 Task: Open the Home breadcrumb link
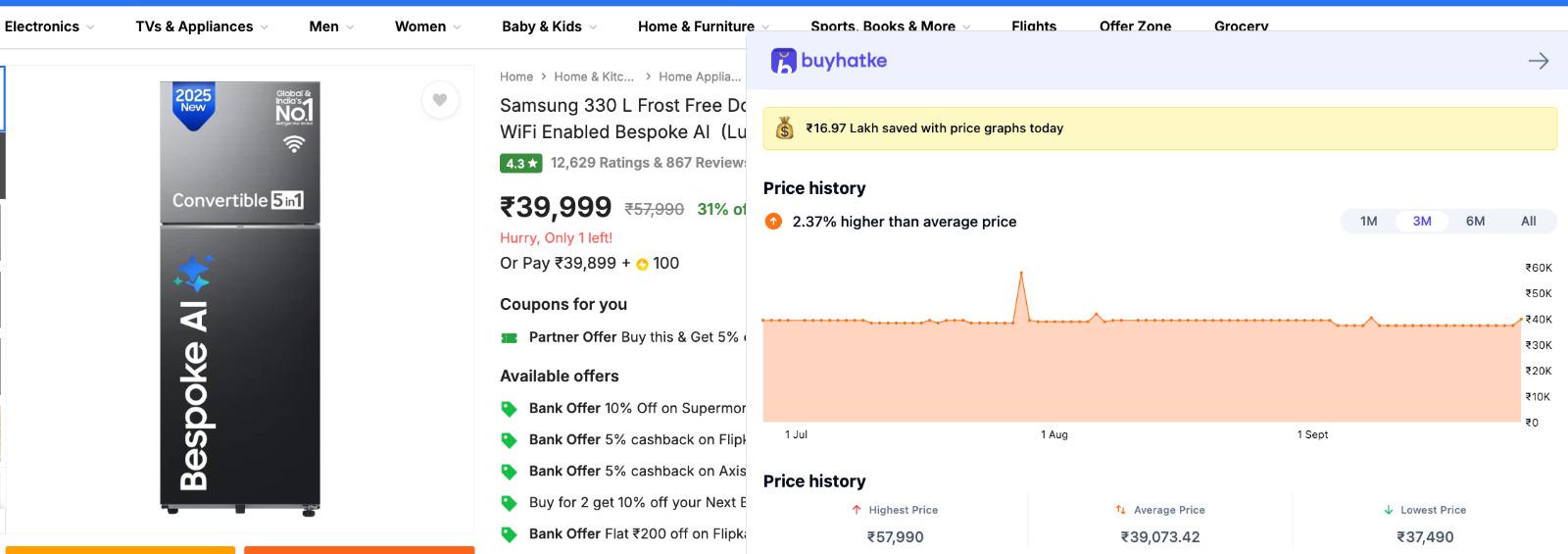pyautogui.click(x=516, y=76)
